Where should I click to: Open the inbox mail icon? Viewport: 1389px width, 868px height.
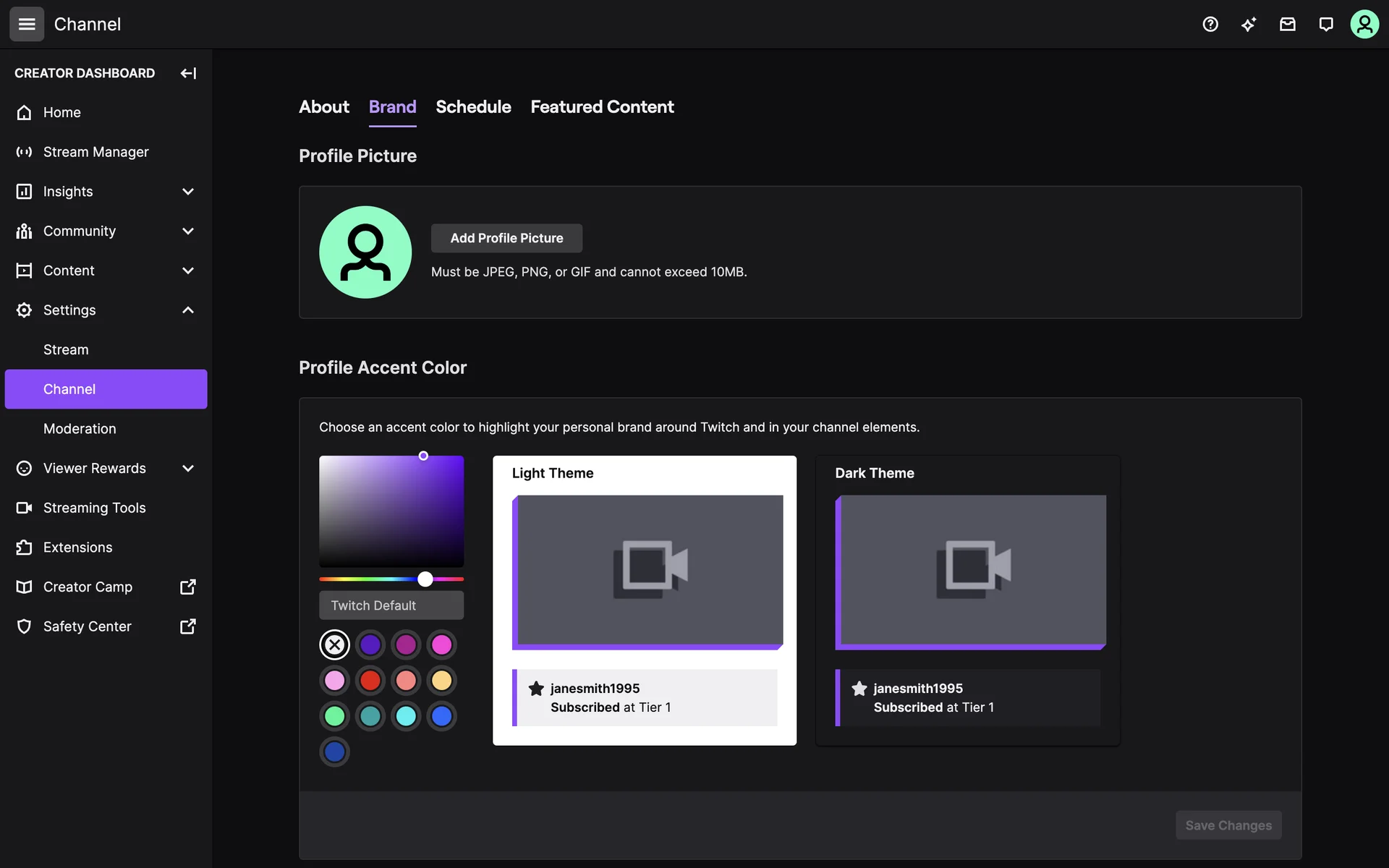coord(1287,24)
